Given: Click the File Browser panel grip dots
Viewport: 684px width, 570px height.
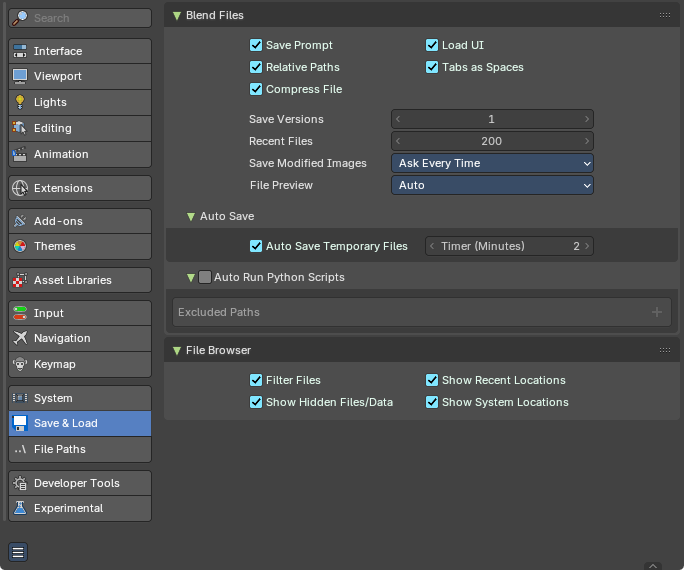Looking at the screenshot, I should (665, 350).
